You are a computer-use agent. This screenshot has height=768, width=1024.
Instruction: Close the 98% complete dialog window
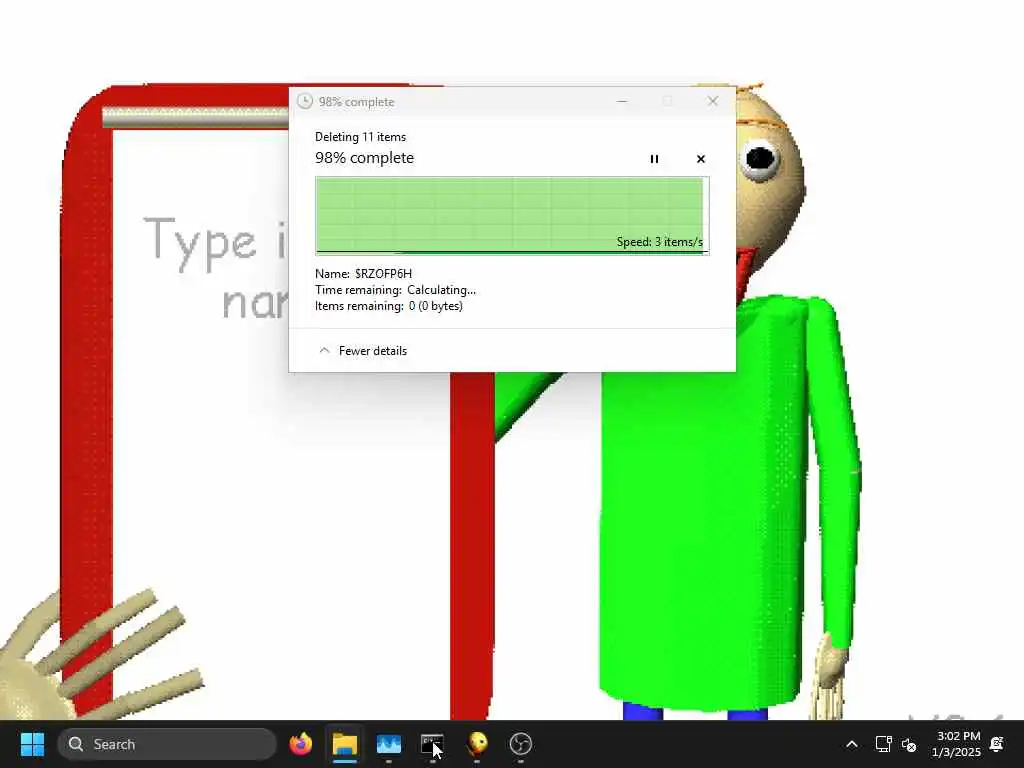pos(712,101)
